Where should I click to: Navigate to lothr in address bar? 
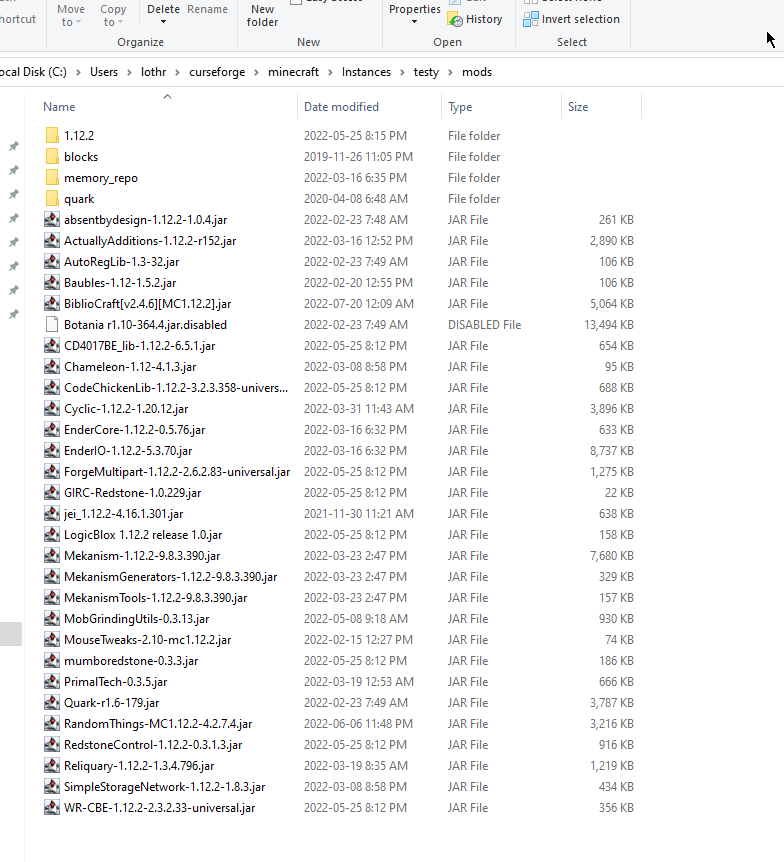(153, 72)
